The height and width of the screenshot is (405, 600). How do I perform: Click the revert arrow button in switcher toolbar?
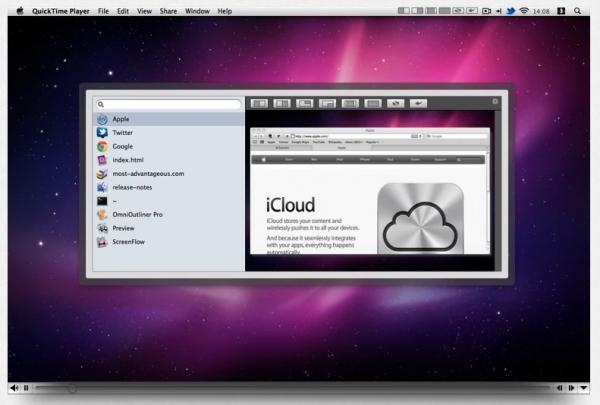click(418, 103)
